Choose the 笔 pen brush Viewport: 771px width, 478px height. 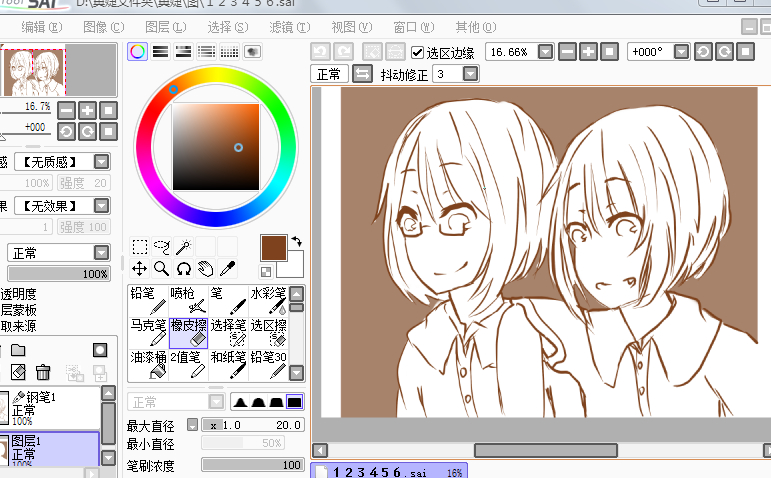pyautogui.click(x=228, y=300)
